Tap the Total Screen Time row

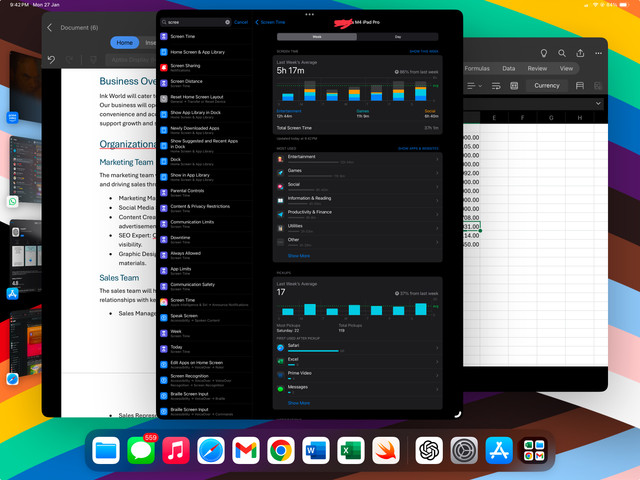[358, 128]
